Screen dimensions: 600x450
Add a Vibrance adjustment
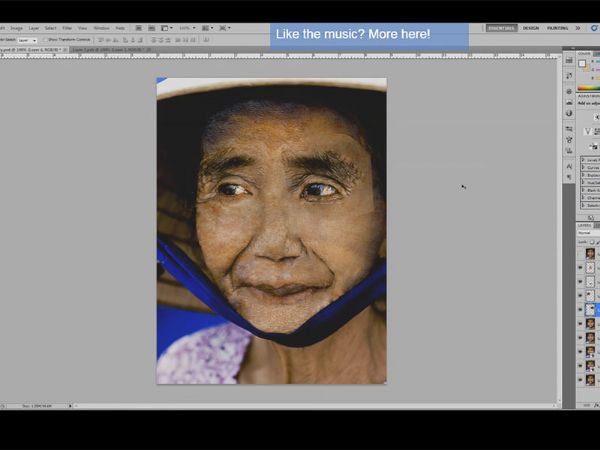tap(588, 132)
